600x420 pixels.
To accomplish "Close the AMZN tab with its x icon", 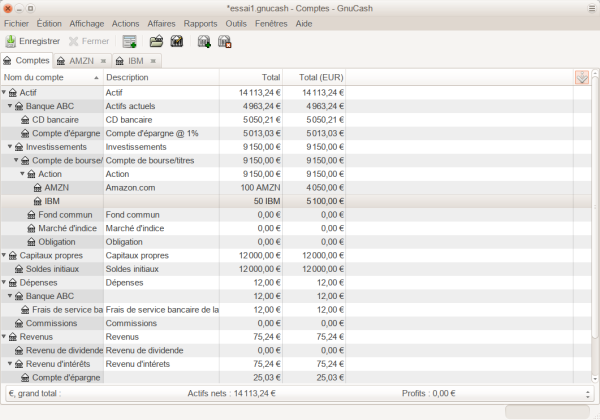I will pyautogui.click(x=104, y=61).
